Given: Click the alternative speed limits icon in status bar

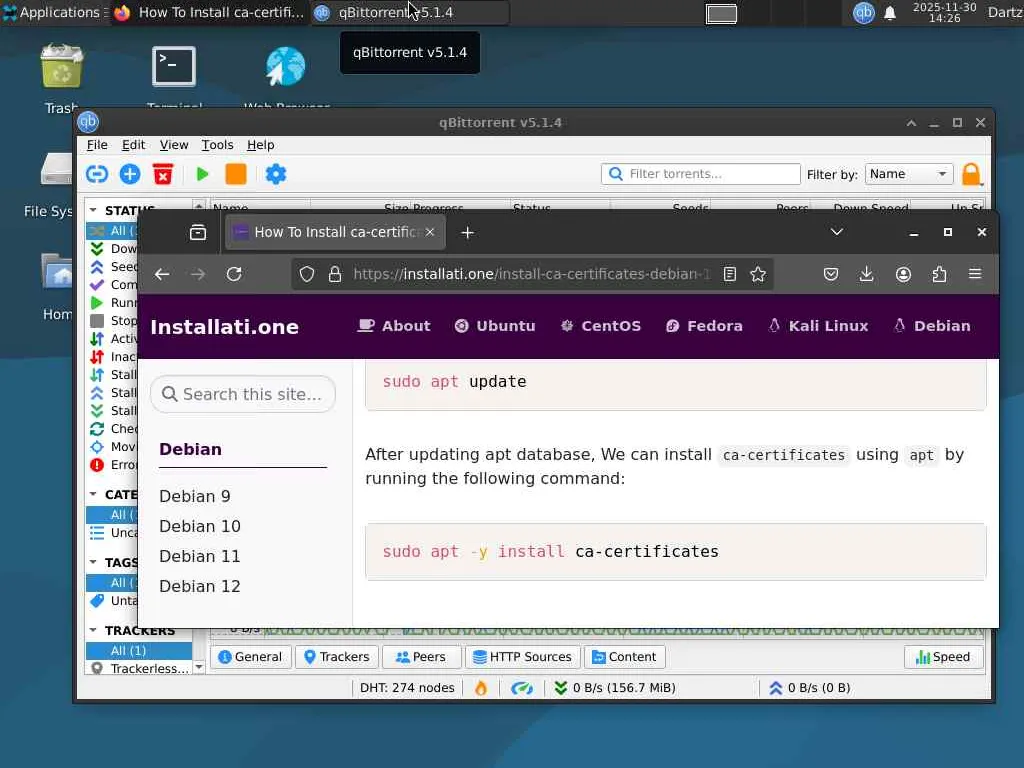Looking at the screenshot, I should tap(522, 688).
